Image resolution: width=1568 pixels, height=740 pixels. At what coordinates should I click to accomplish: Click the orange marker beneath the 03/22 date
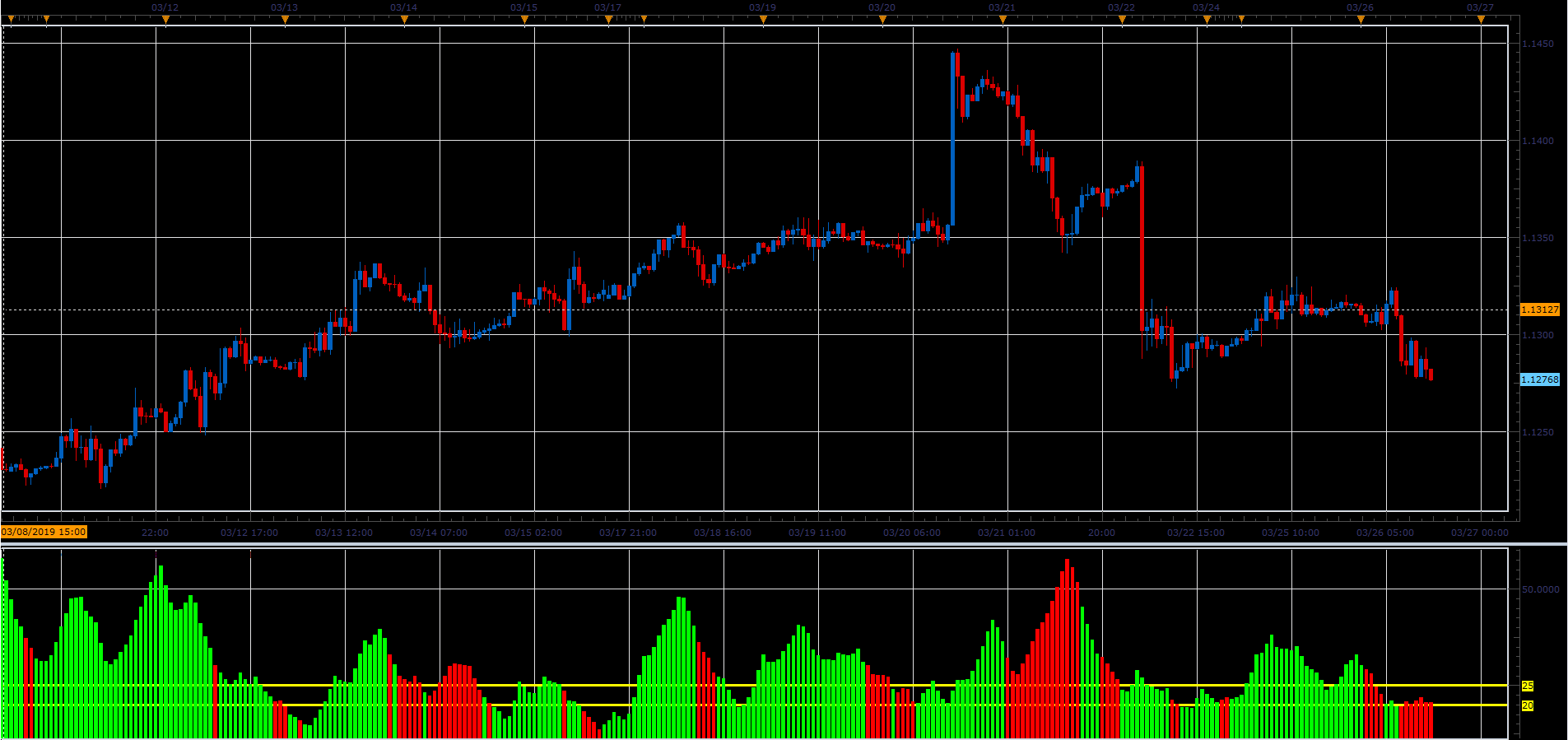tap(1122, 21)
